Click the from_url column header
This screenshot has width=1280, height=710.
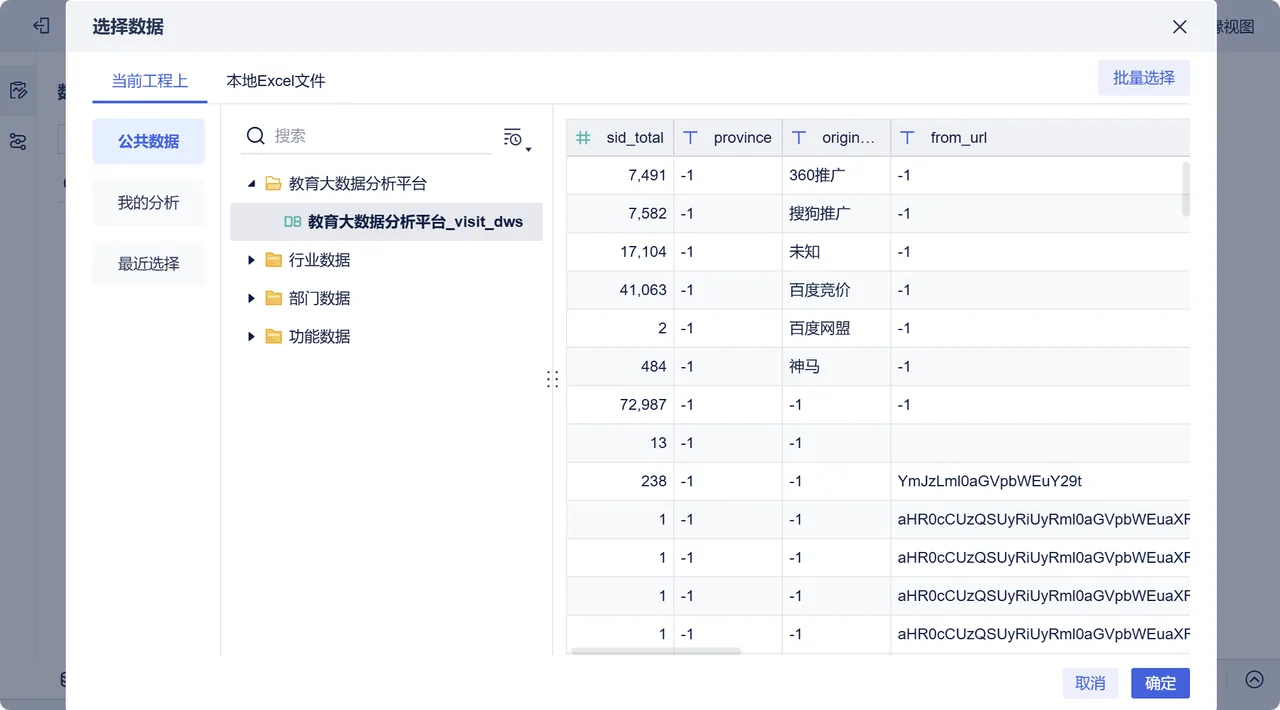click(x=1040, y=138)
